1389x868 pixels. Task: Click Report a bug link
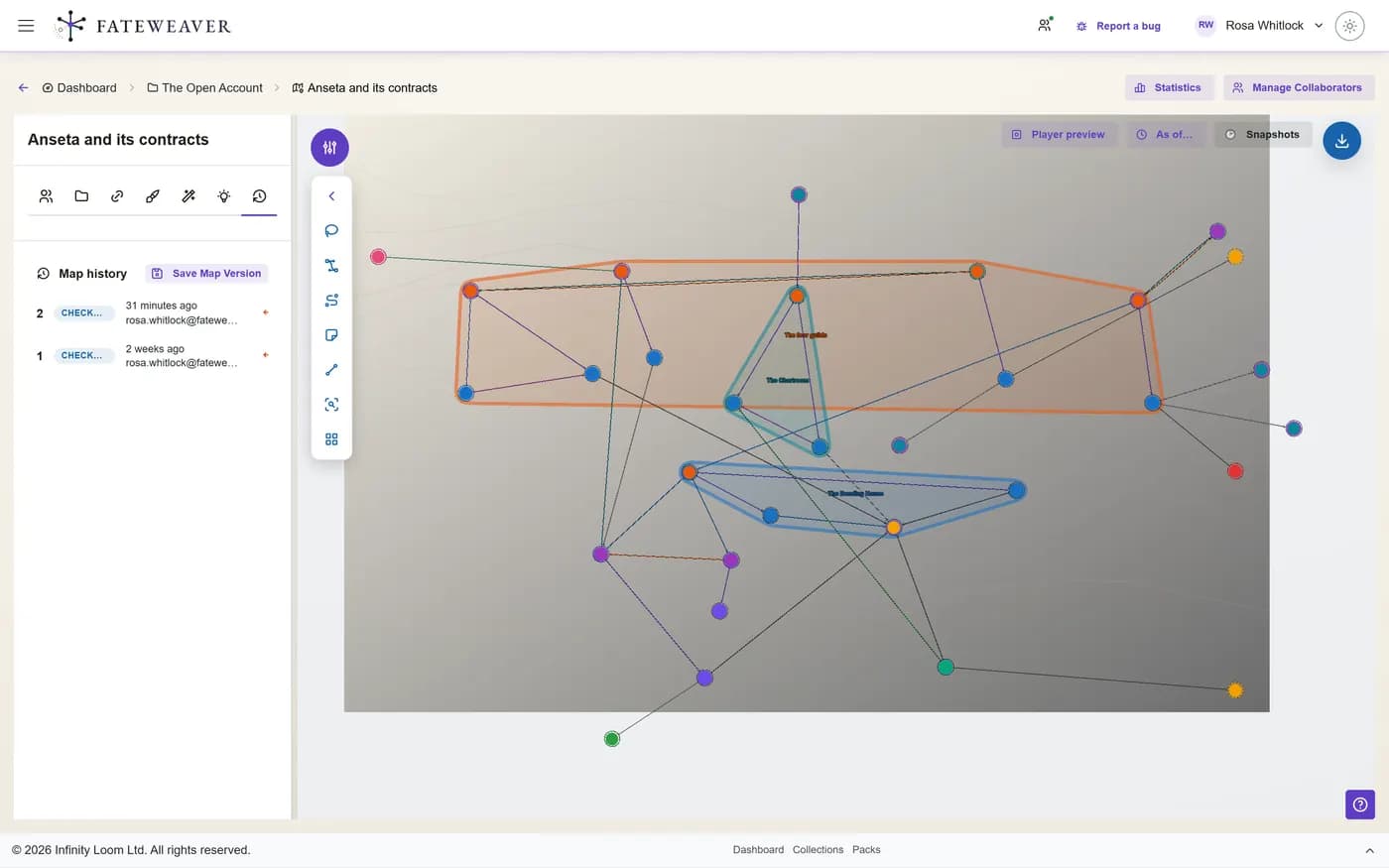1118,26
